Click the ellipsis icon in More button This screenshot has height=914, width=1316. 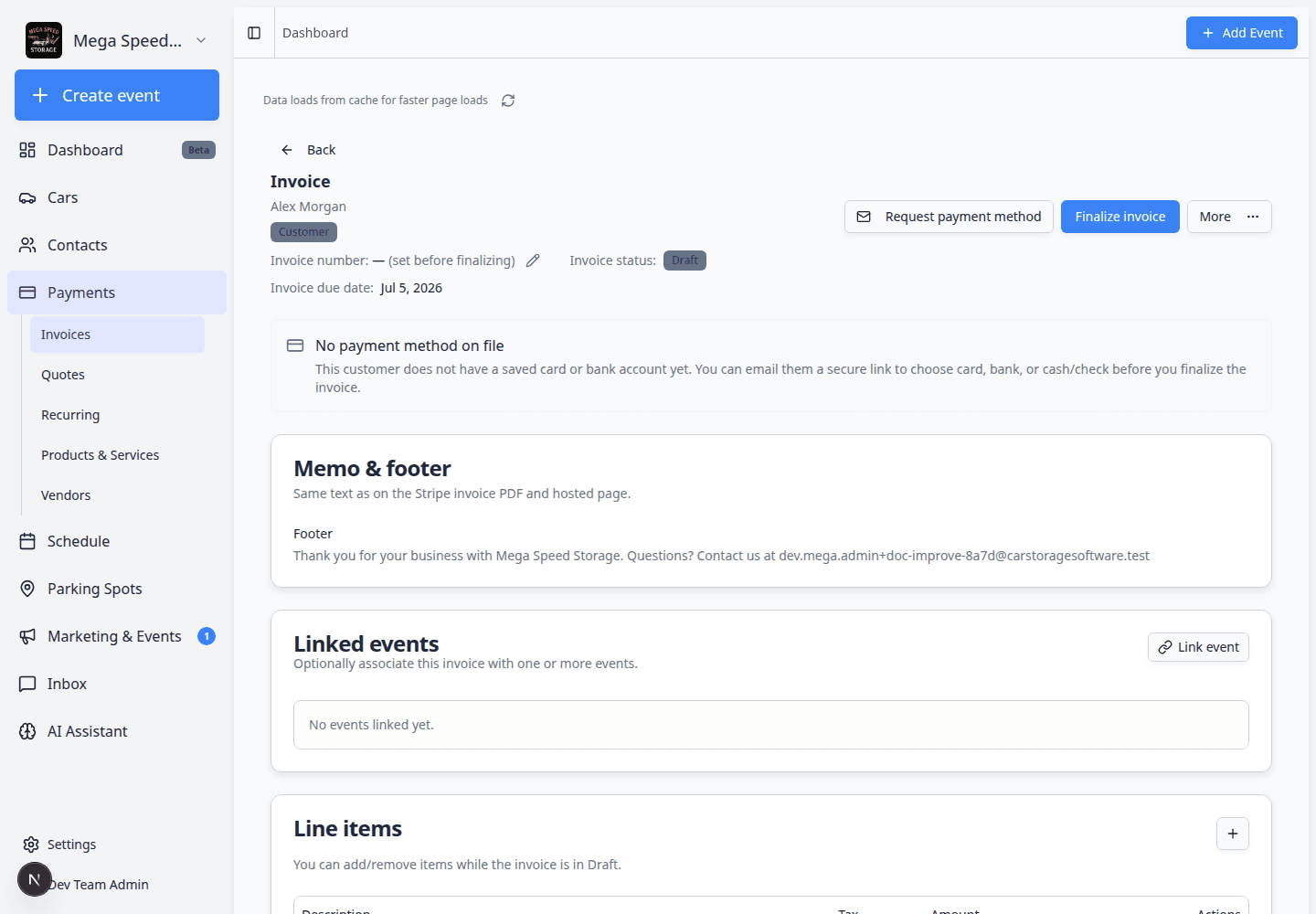[x=1253, y=217]
